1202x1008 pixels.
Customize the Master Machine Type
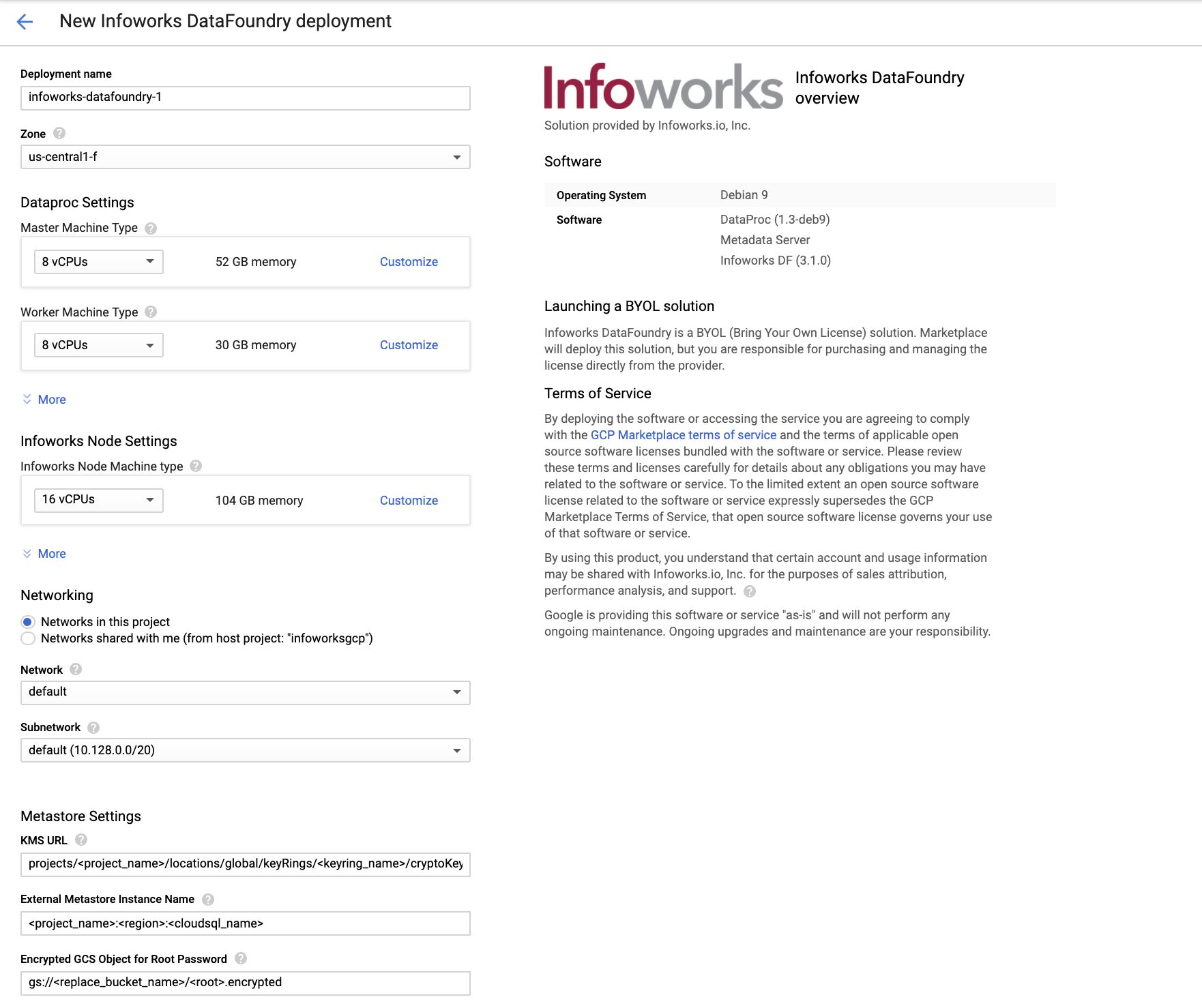pos(409,262)
